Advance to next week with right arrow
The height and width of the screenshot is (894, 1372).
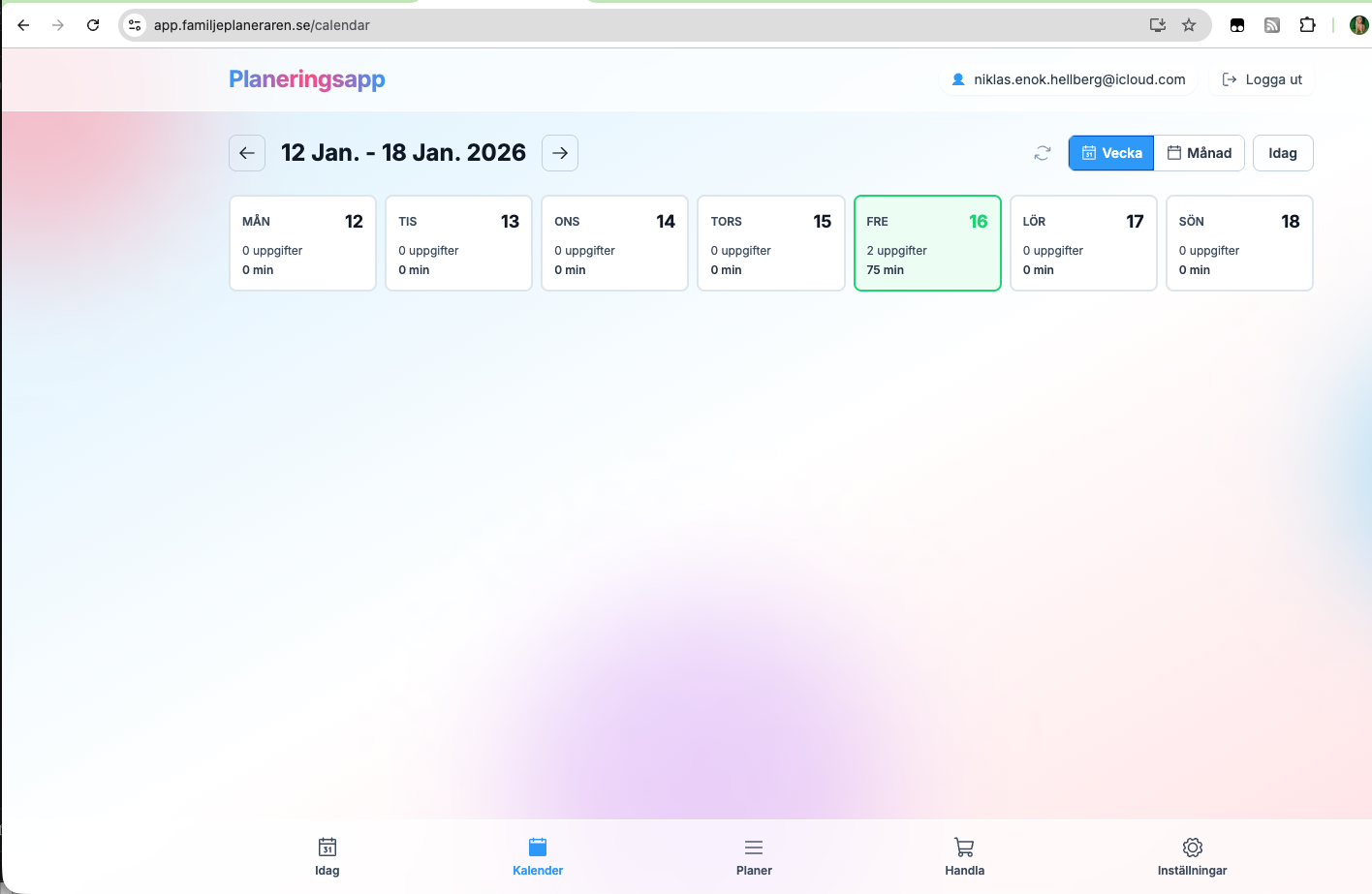point(560,153)
